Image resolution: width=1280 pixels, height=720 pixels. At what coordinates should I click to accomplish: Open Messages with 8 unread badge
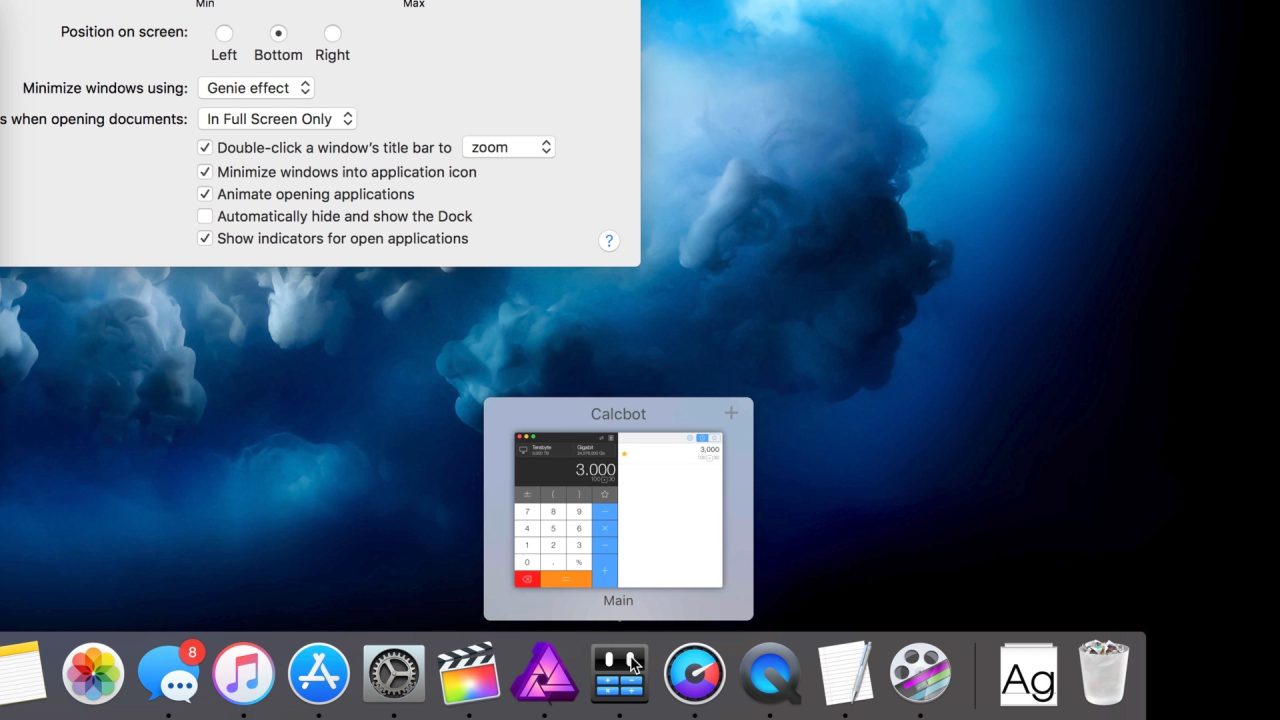168,673
